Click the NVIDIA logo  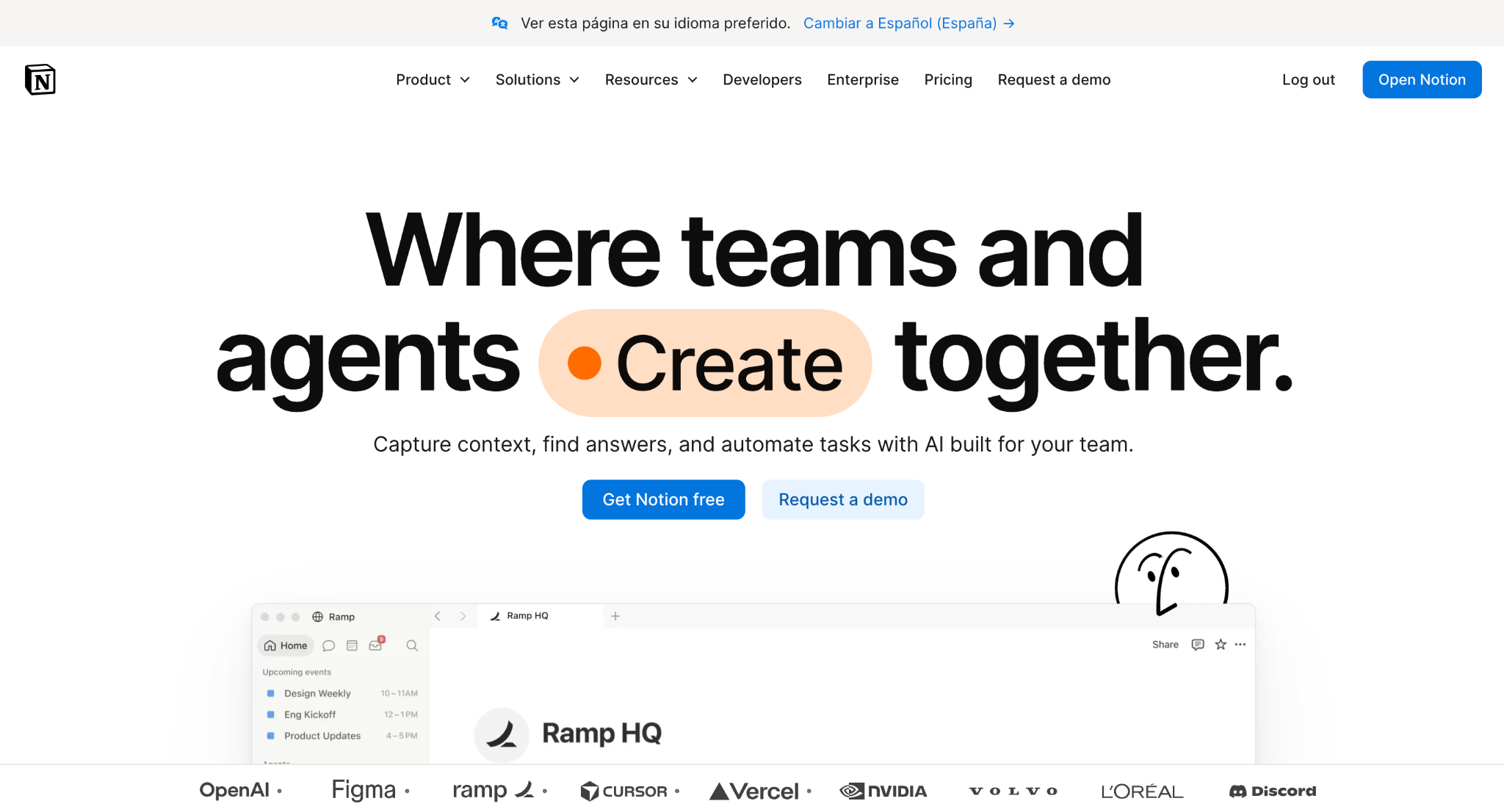(883, 791)
